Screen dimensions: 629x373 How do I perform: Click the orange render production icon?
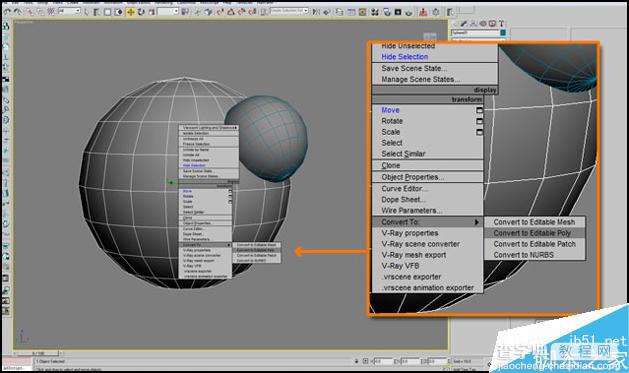point(423,12)
